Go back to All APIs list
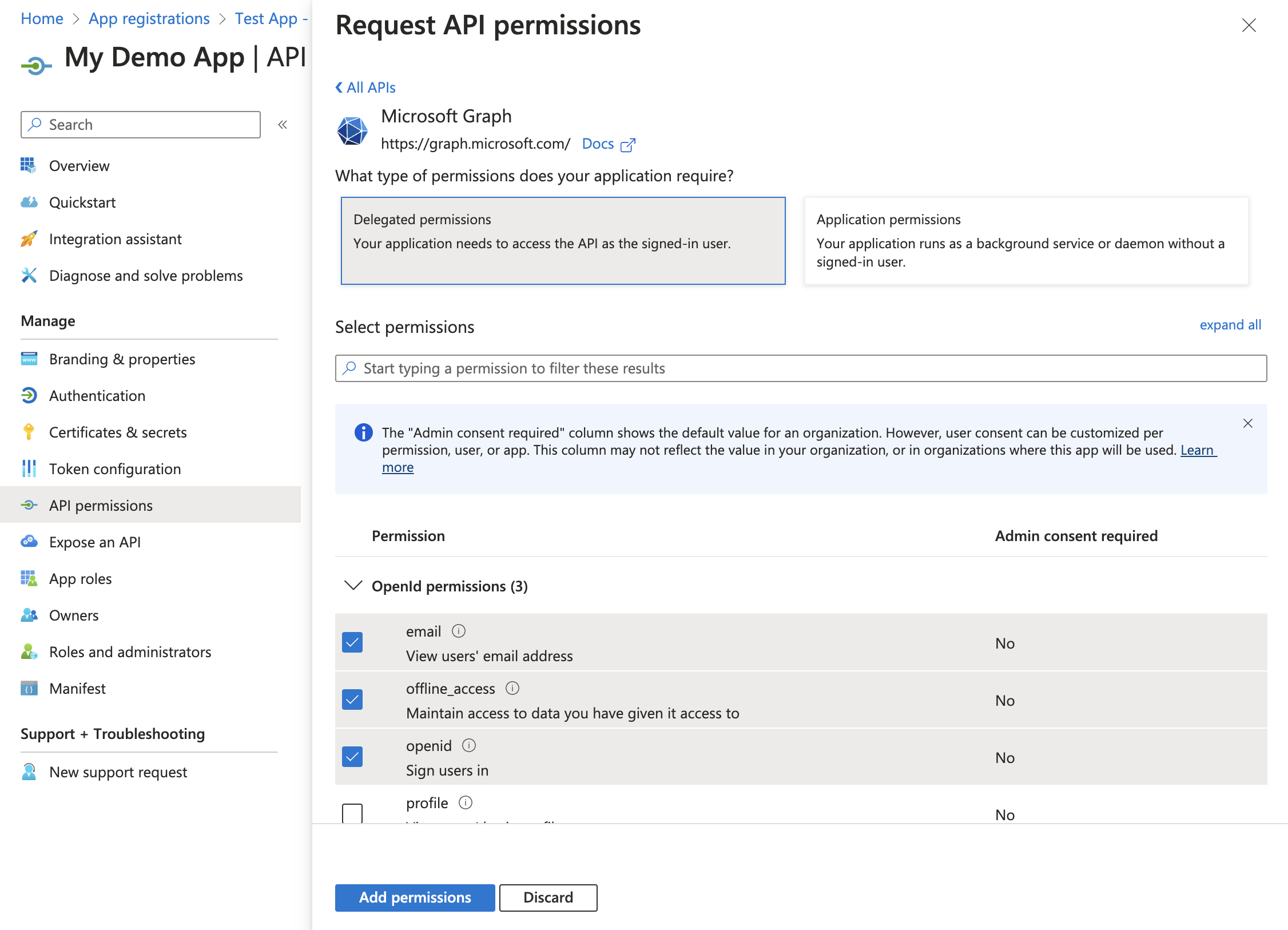Viewport: 1288px width, 930px height. [365, 88]
